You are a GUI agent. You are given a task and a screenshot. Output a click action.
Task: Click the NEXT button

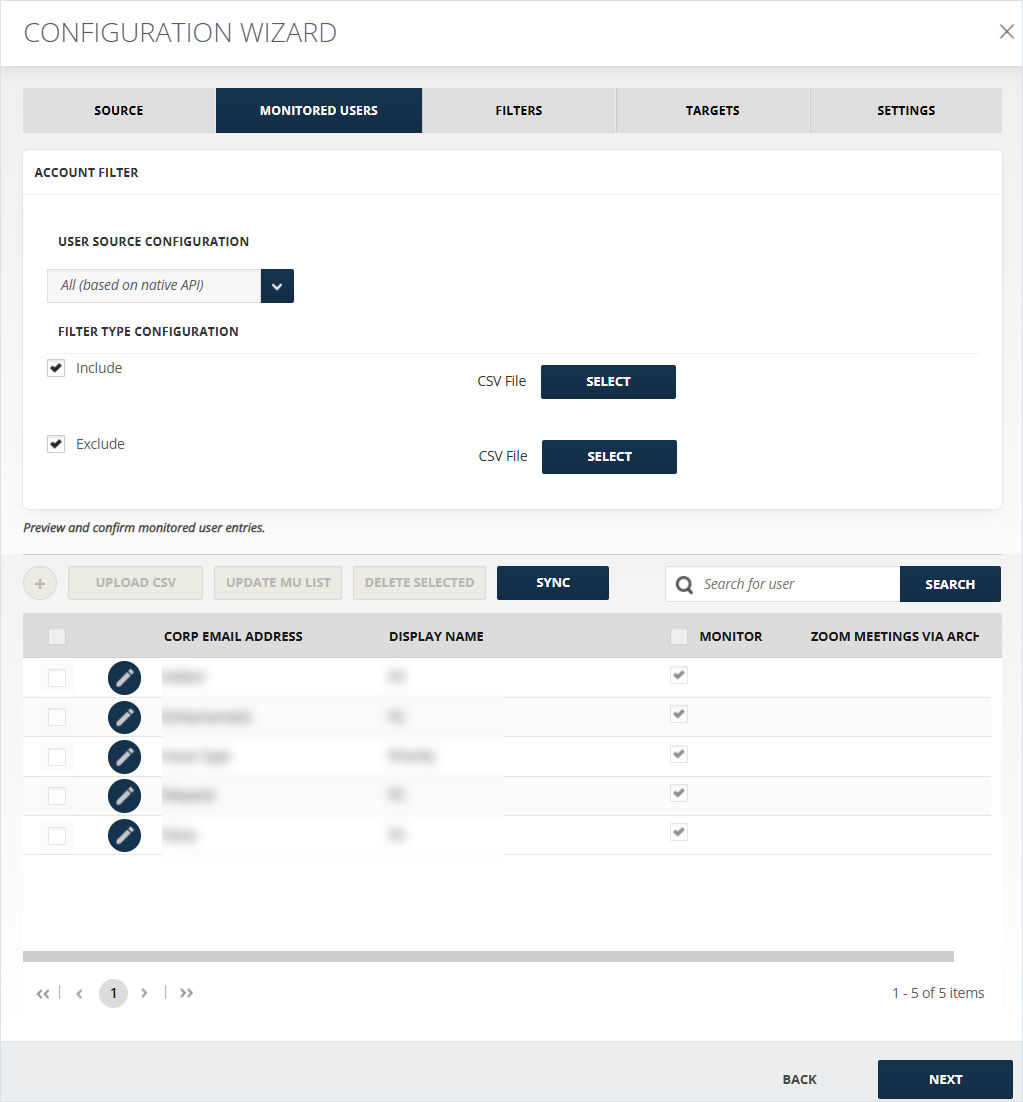pos(945,1079)
